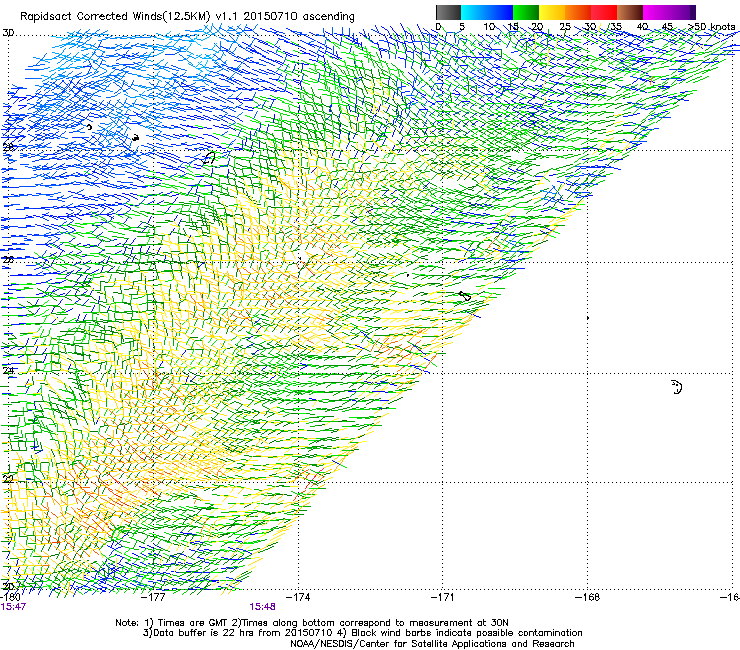Click the yellow 20–25 knots color segment

pyautogui.click(x=552, y=12)
